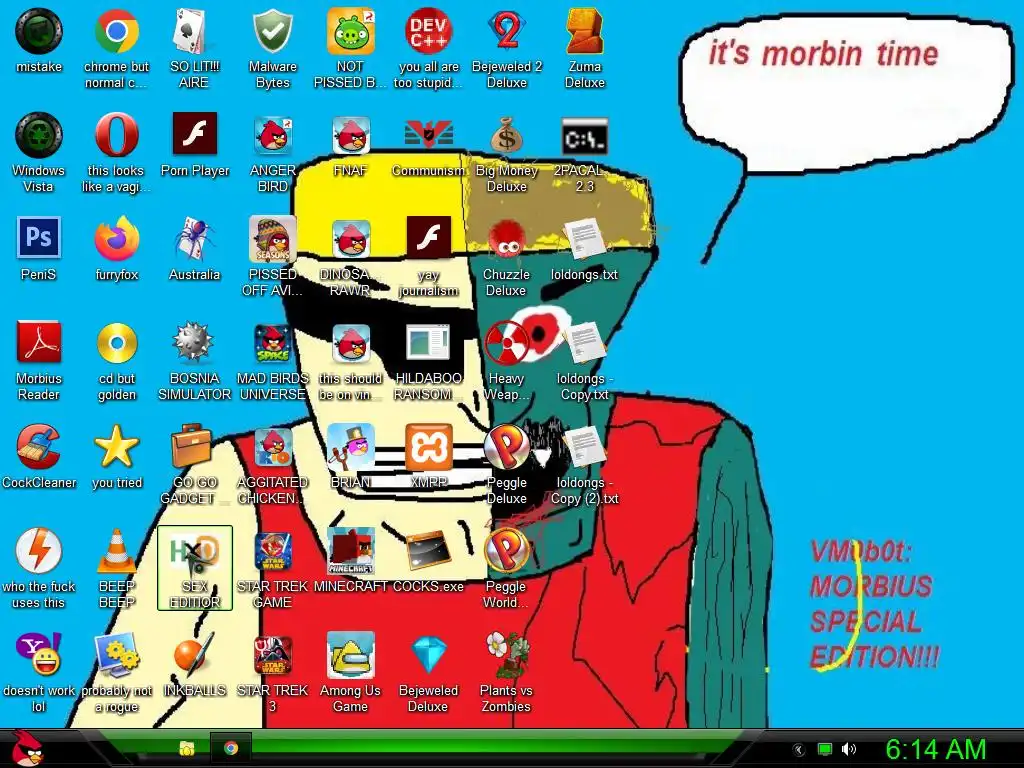The image size is (1024, 768).
Task: Open 'PISSED OFF AVI...' Seasons icon
Action: 272,239
